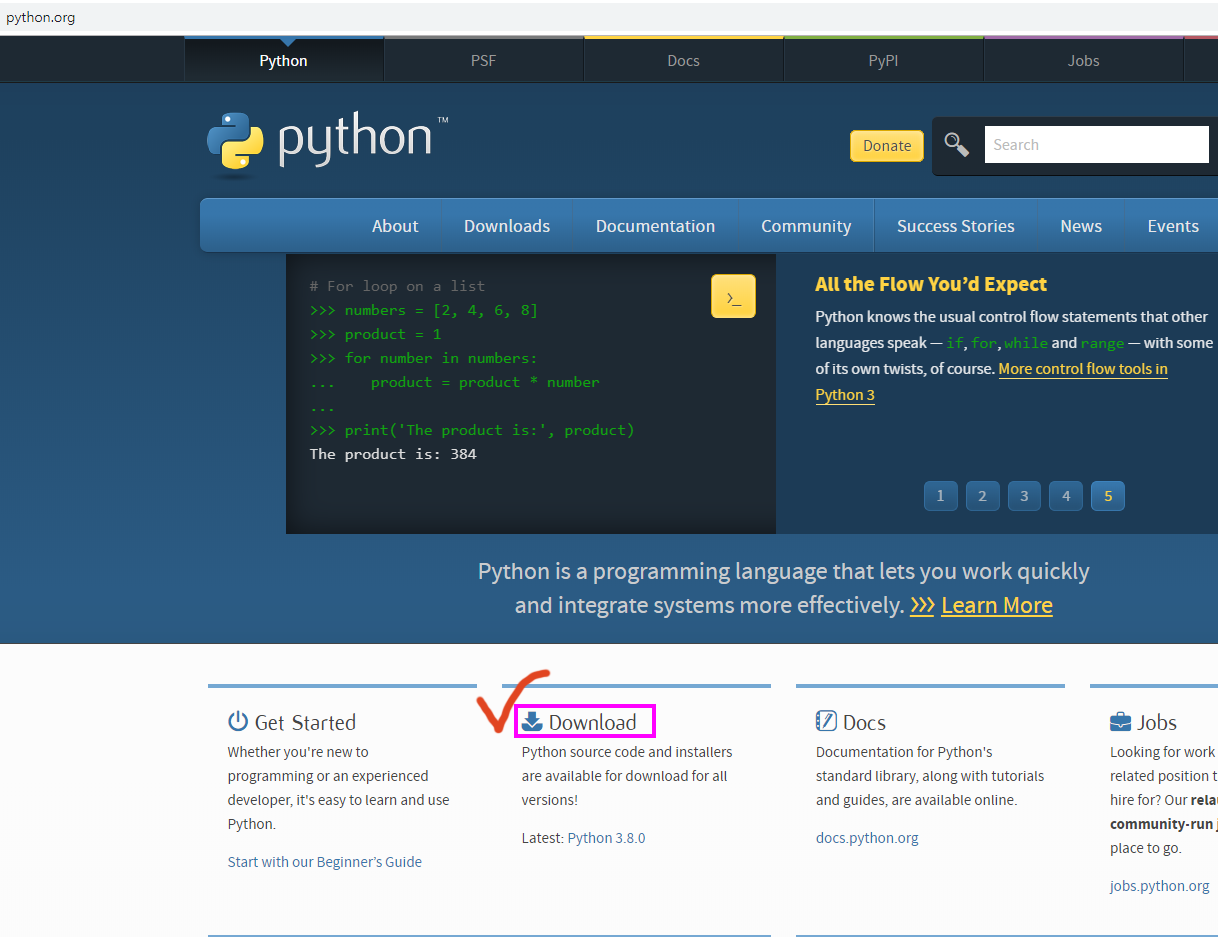Click the code line print('The product is:', product)

pos(490,430)
